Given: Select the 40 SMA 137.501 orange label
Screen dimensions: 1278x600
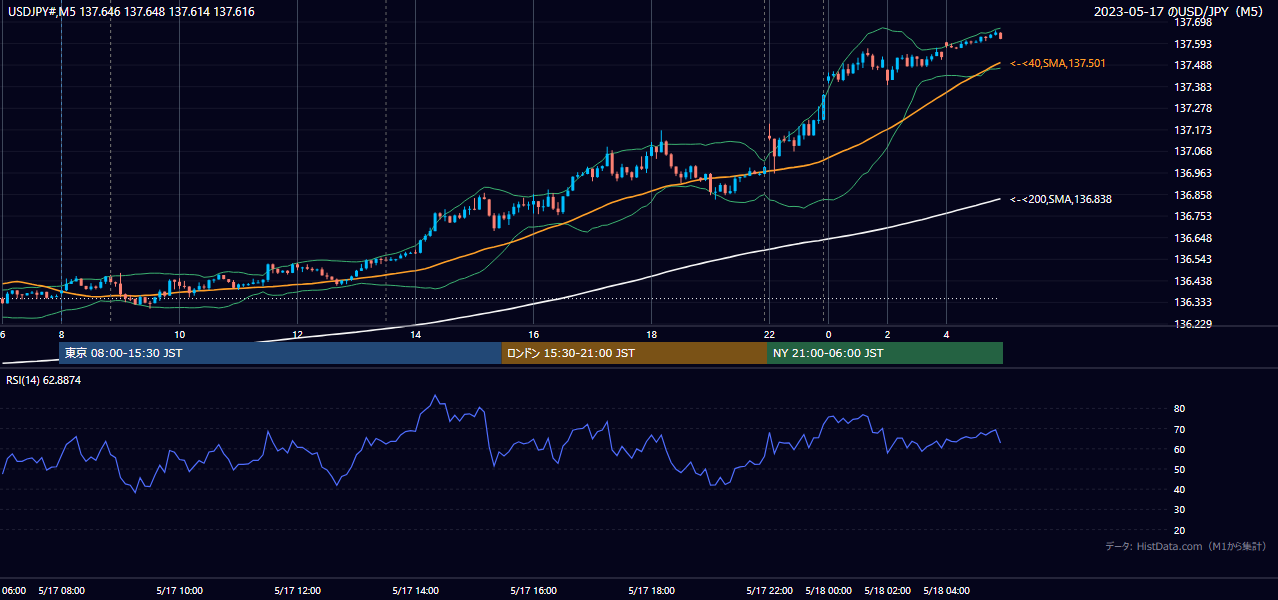Looking at the screenshot, I should (x=1058, y=63).
